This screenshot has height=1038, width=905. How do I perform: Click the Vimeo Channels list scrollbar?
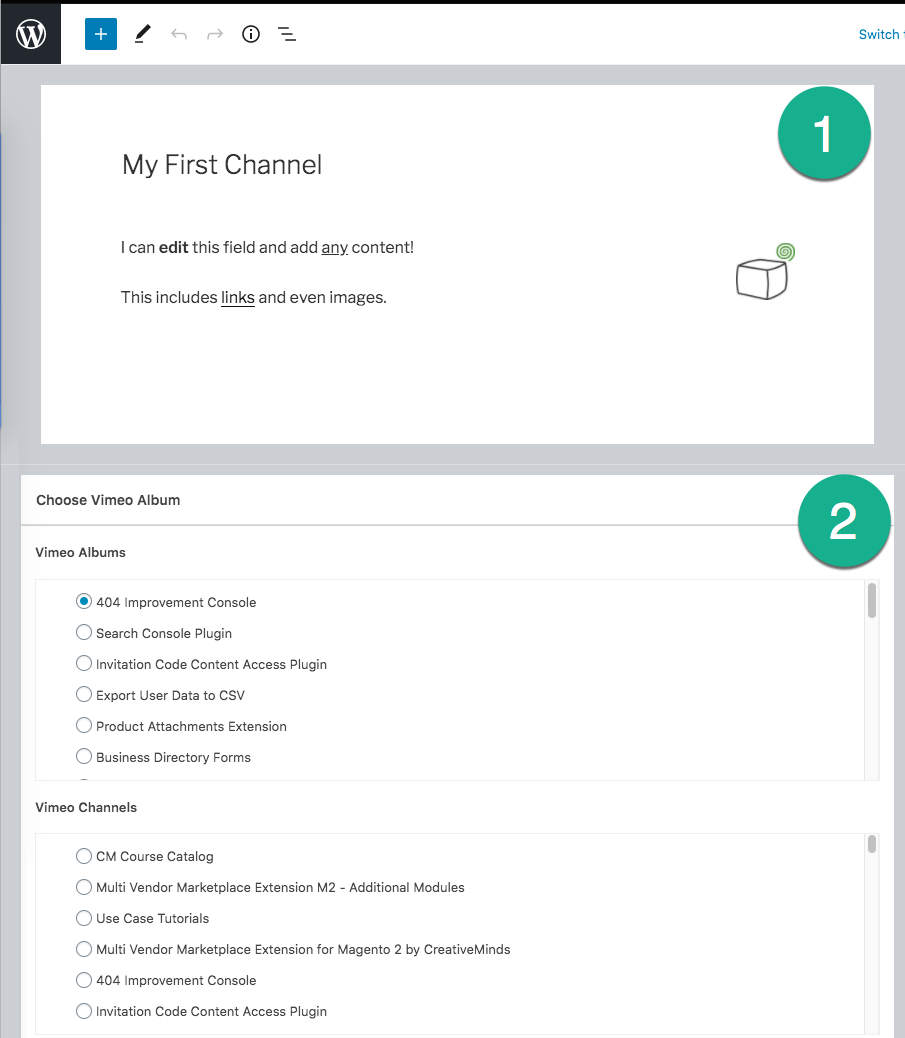tap(872, 844)
